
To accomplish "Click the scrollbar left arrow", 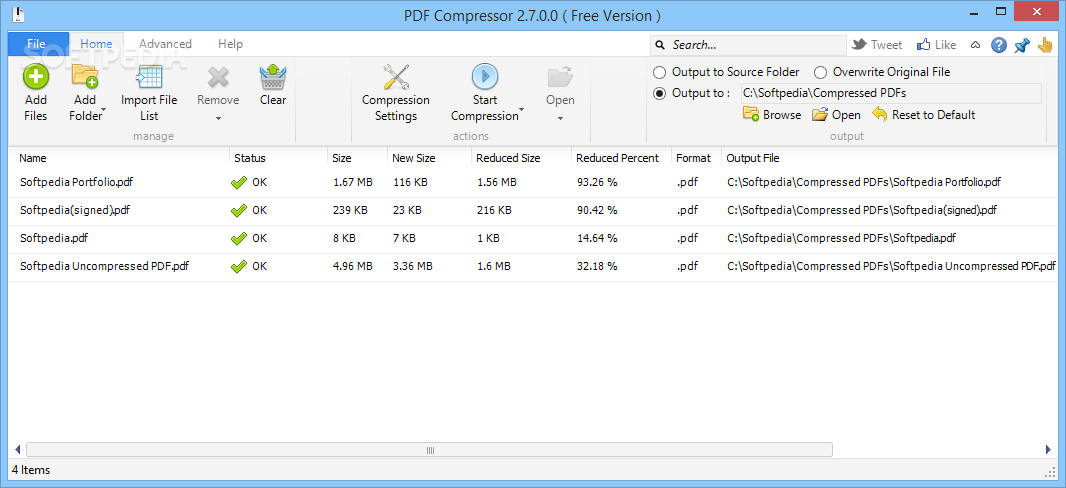I will pos(17,449).
